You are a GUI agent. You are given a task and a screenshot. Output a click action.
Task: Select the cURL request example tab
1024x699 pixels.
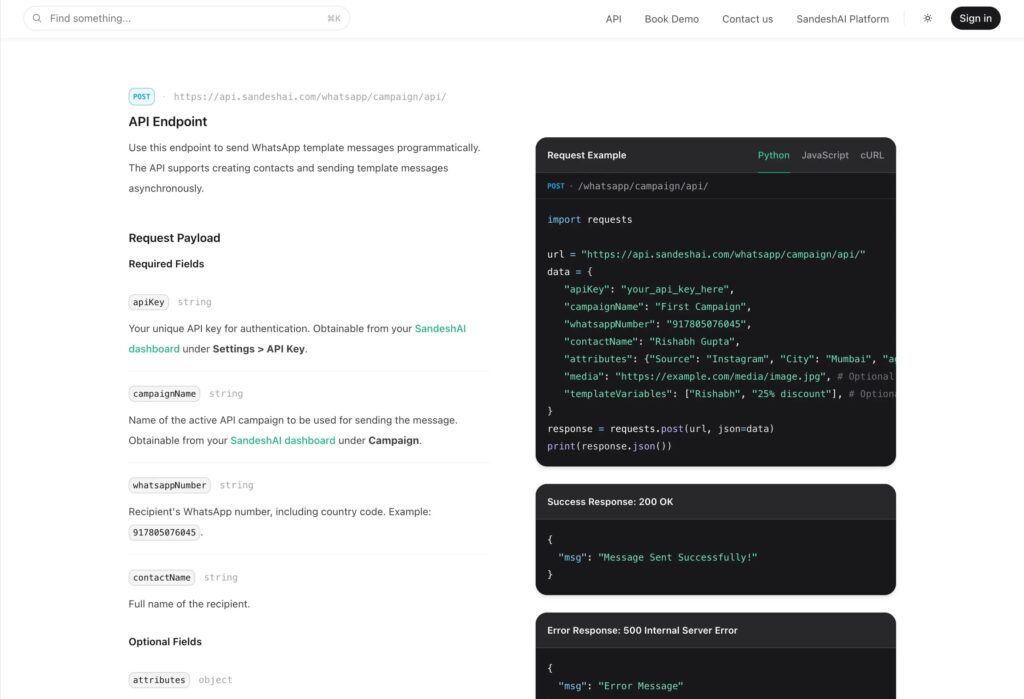tap(871, 155)
